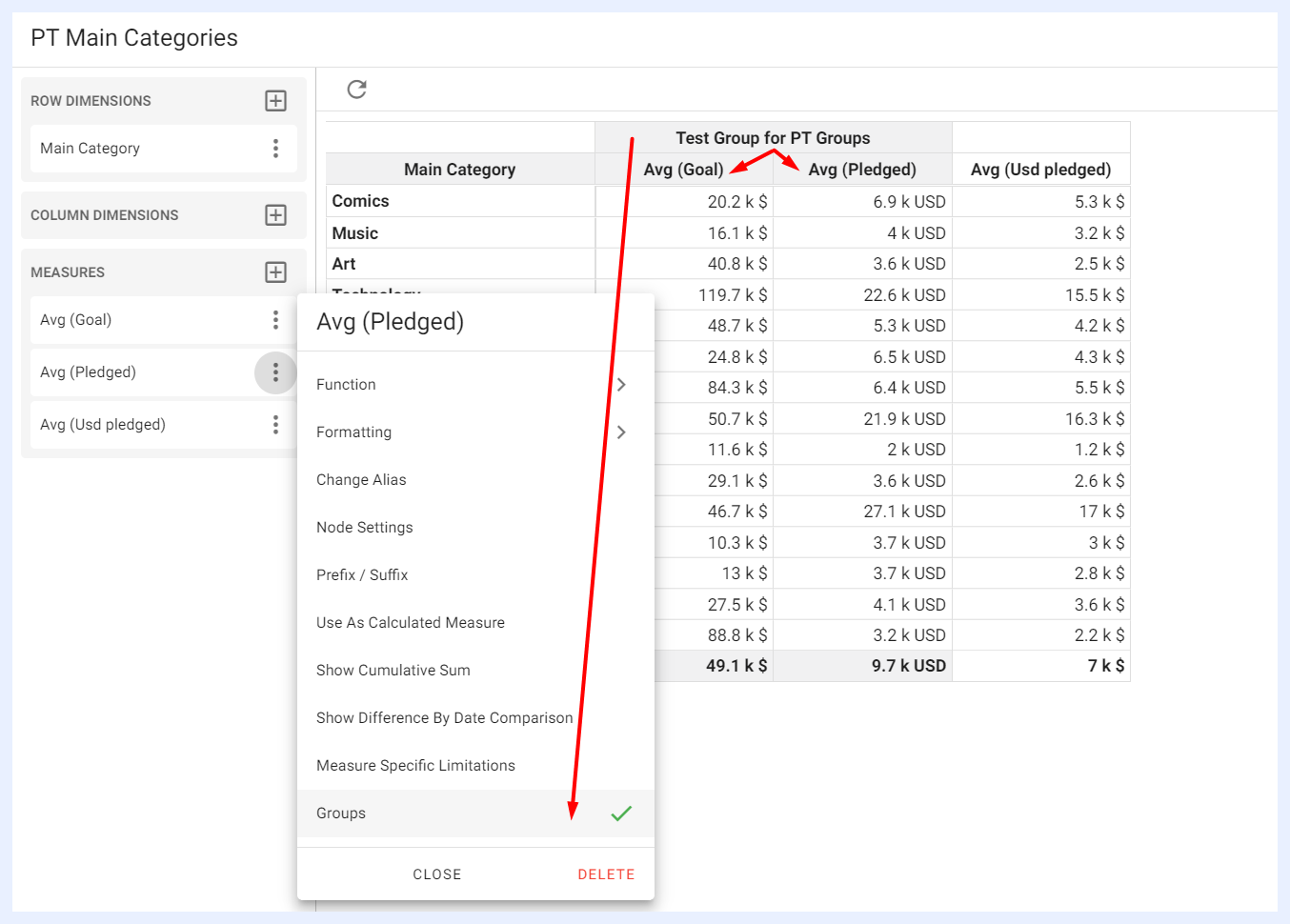Image resolution: width=1290 pixels, height=924 pixels.
Task: Open Avg (Goal) measure options
Action: [275, 320]
